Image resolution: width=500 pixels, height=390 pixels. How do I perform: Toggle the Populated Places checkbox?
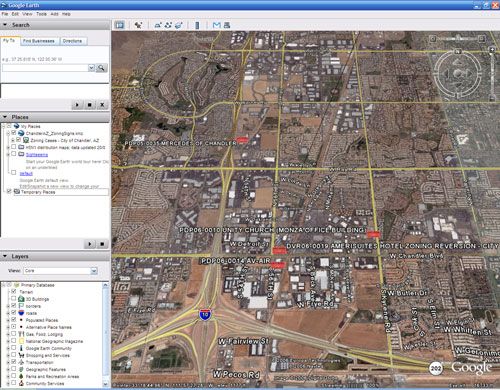click(x=14, y=319)
